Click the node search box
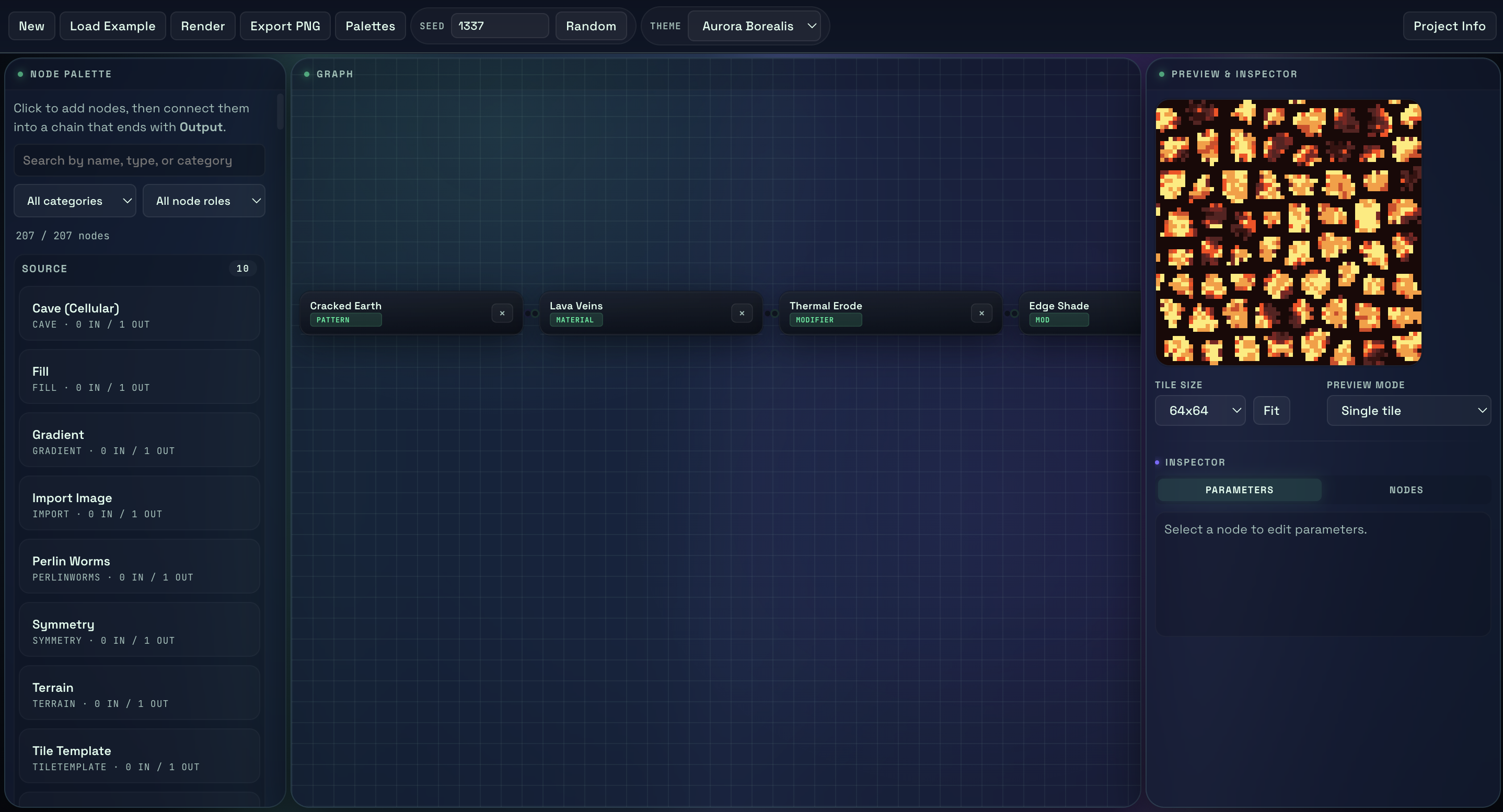This screenshot has height=812, width=1503. [x=139, y=160]
